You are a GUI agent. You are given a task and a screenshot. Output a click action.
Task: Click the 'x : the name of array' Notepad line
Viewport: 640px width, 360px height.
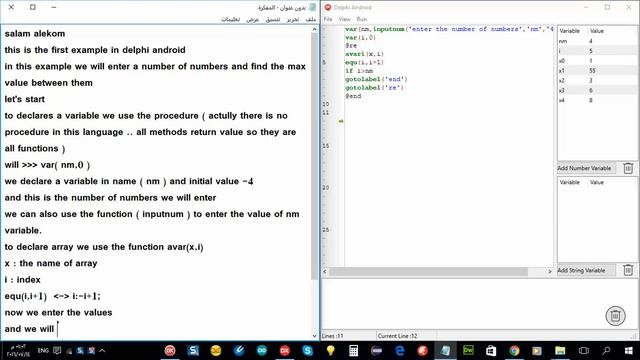pyautogui.click(x=51, y=263)
